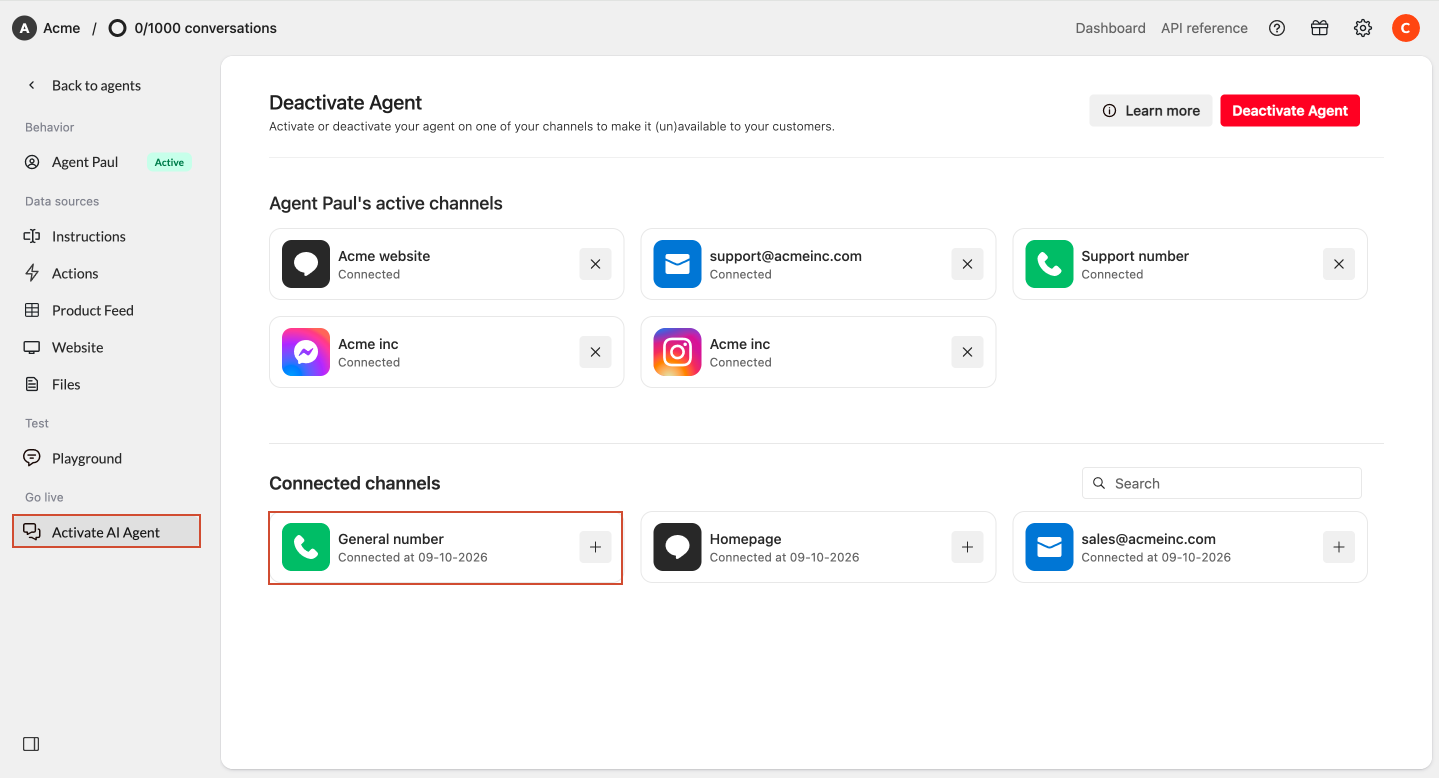Select Activate AI Agent in sidebar
This screenshot has height=778, width=1439.
pyautogui.click(x=106, y=532)
